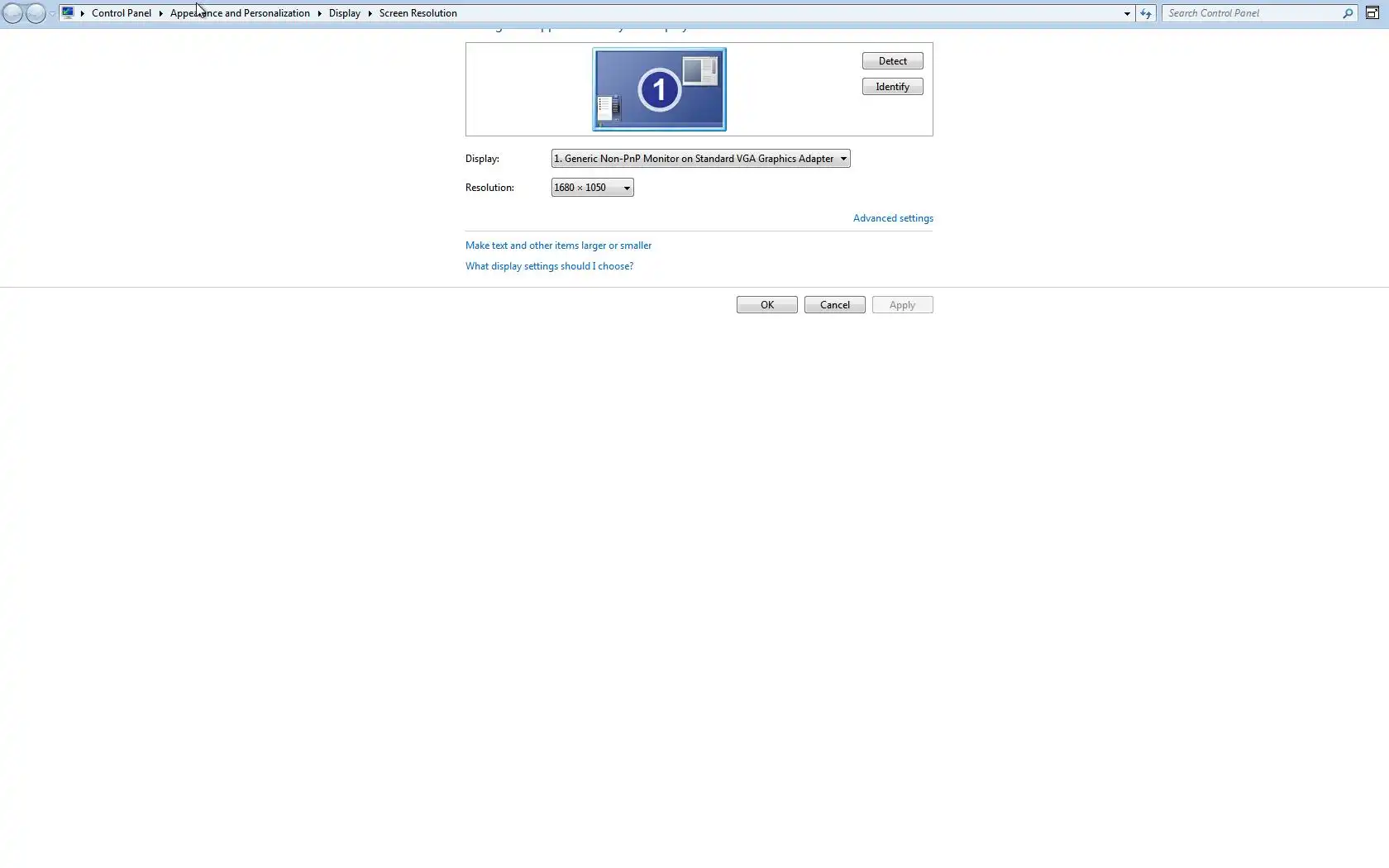Click the refresh button beside address bar
The height and width of the screenshot is (868, 1389).
(1146, 13)
